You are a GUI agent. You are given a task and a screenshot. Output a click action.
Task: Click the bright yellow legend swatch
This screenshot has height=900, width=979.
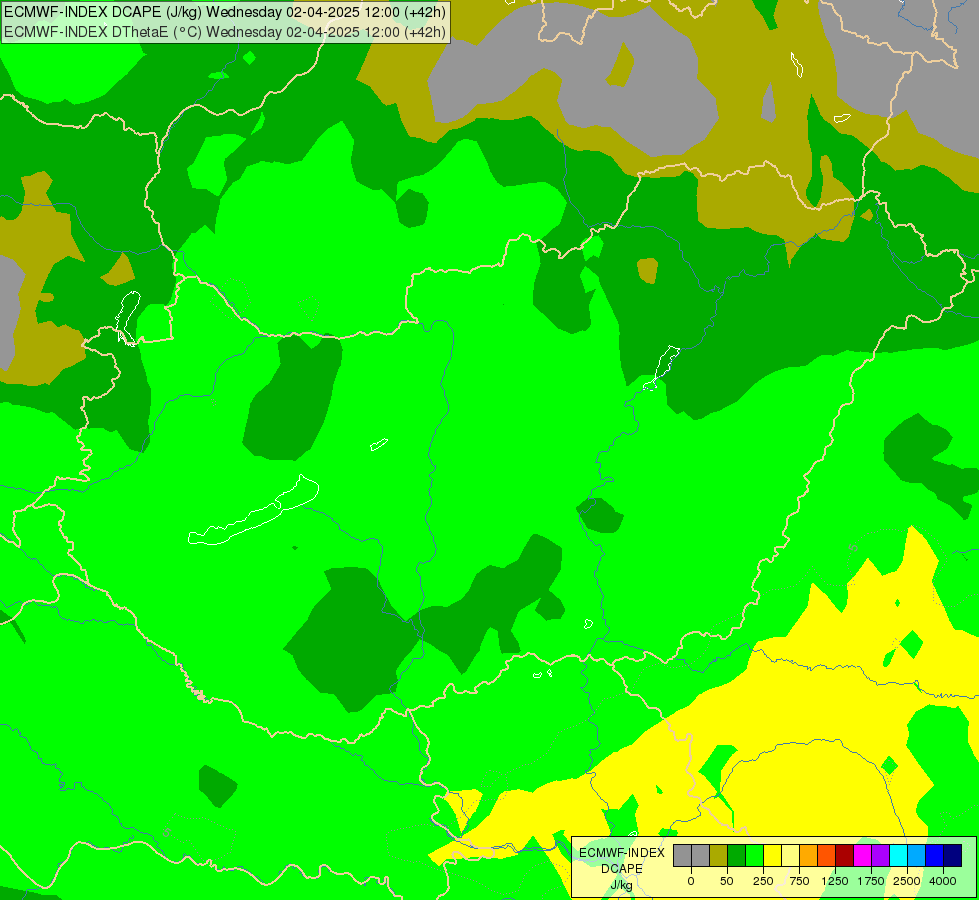coord(773,856)
